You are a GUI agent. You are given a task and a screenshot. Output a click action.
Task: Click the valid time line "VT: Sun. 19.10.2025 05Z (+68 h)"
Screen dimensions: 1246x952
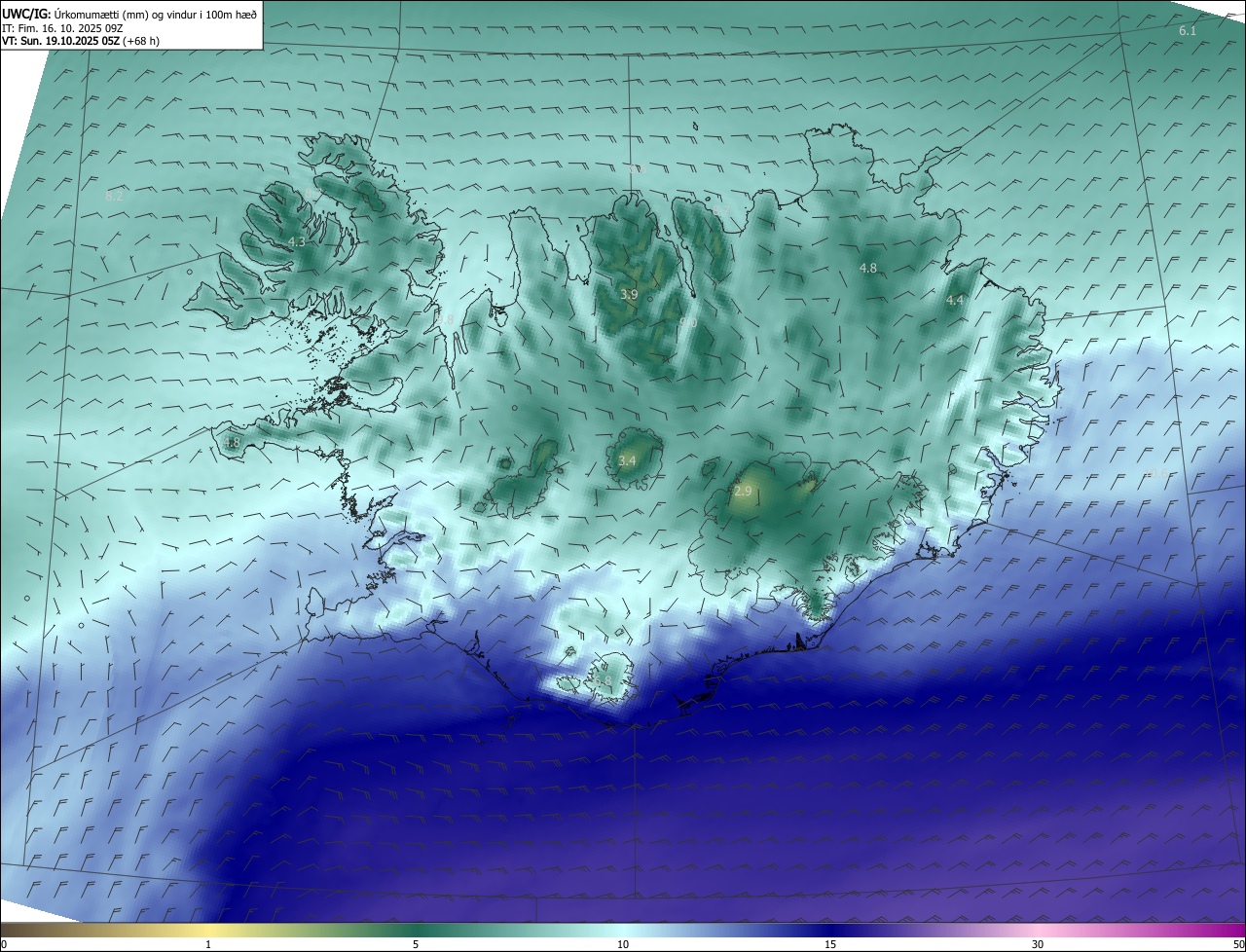pos(81,42)
